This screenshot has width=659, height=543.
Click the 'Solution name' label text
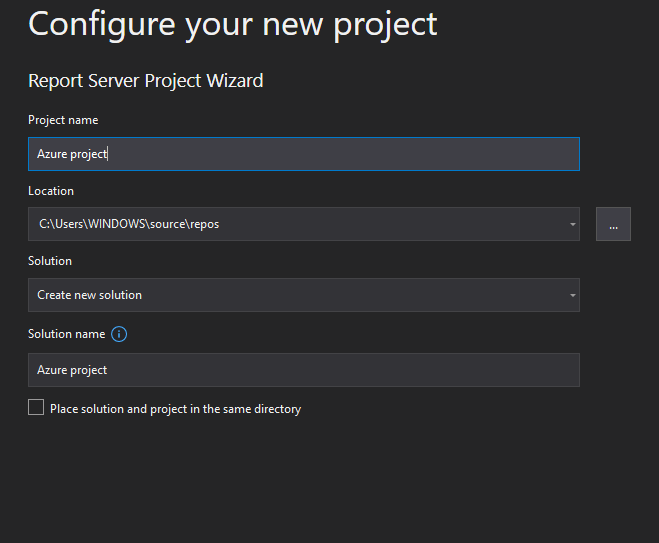pos(66,334)
